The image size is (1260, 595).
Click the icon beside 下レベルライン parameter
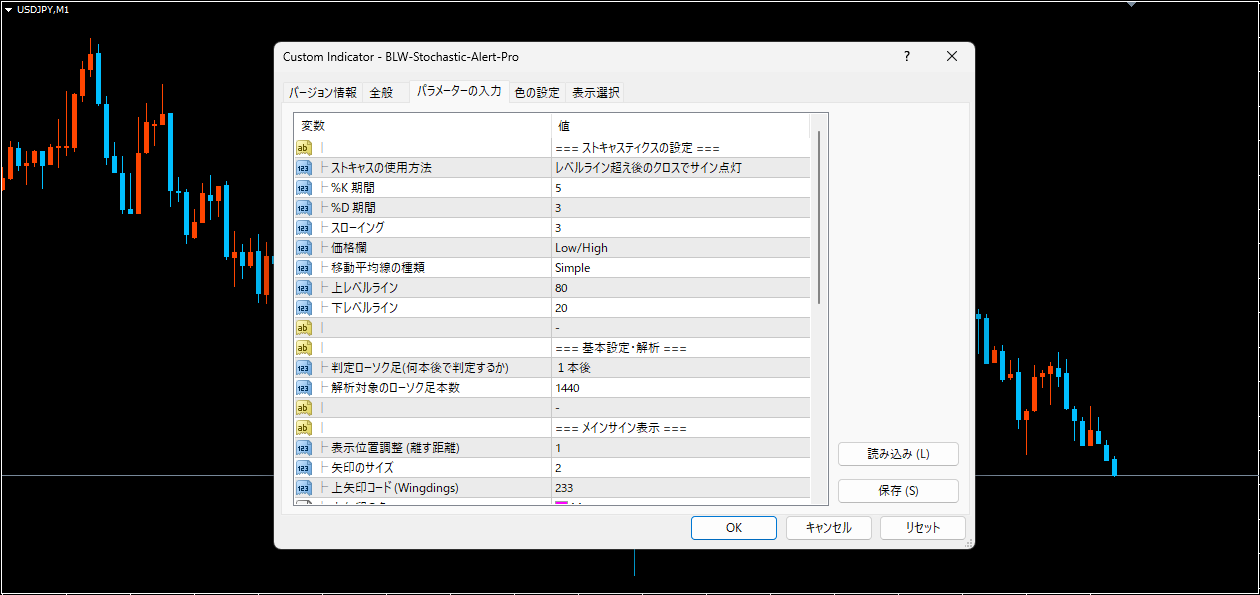pos(303,308)
